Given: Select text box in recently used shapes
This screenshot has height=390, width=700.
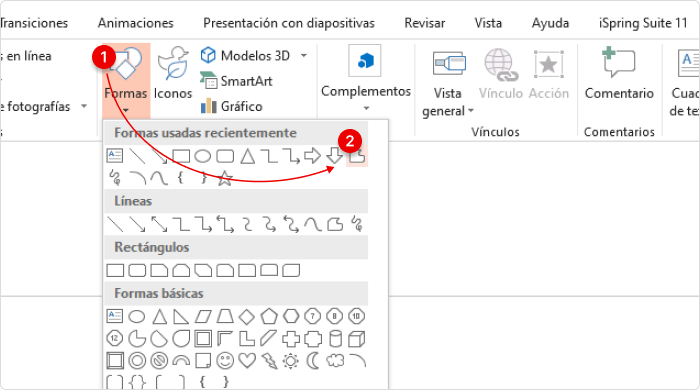Looking at the screenshot, I should 115,156.
